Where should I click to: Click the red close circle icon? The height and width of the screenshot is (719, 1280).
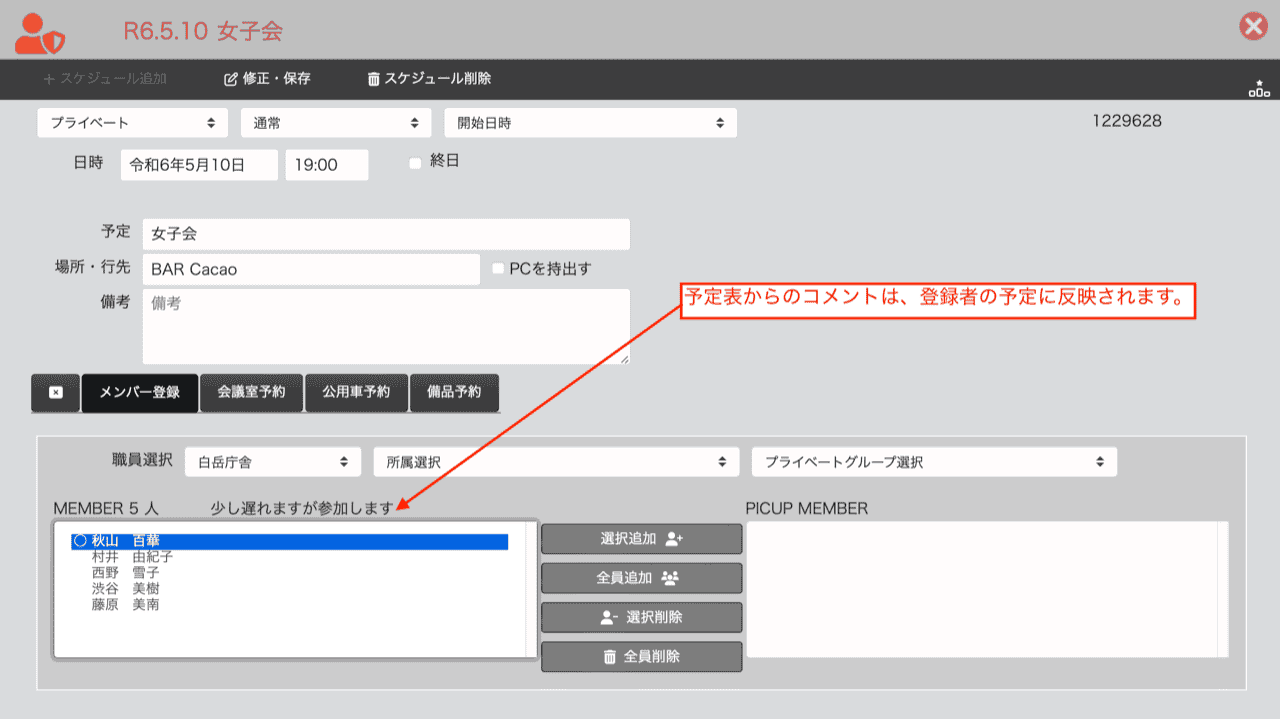pos(1253,27)
